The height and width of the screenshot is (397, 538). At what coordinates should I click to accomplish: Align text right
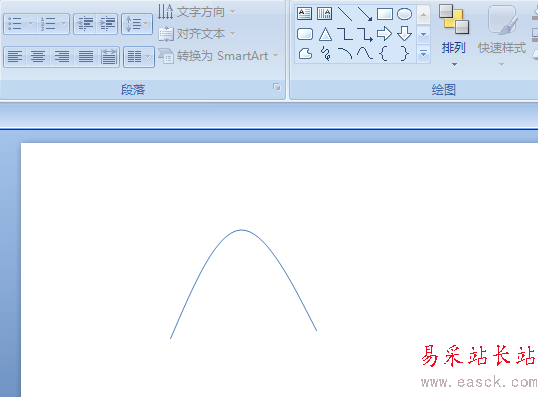[x=62, y=57]
